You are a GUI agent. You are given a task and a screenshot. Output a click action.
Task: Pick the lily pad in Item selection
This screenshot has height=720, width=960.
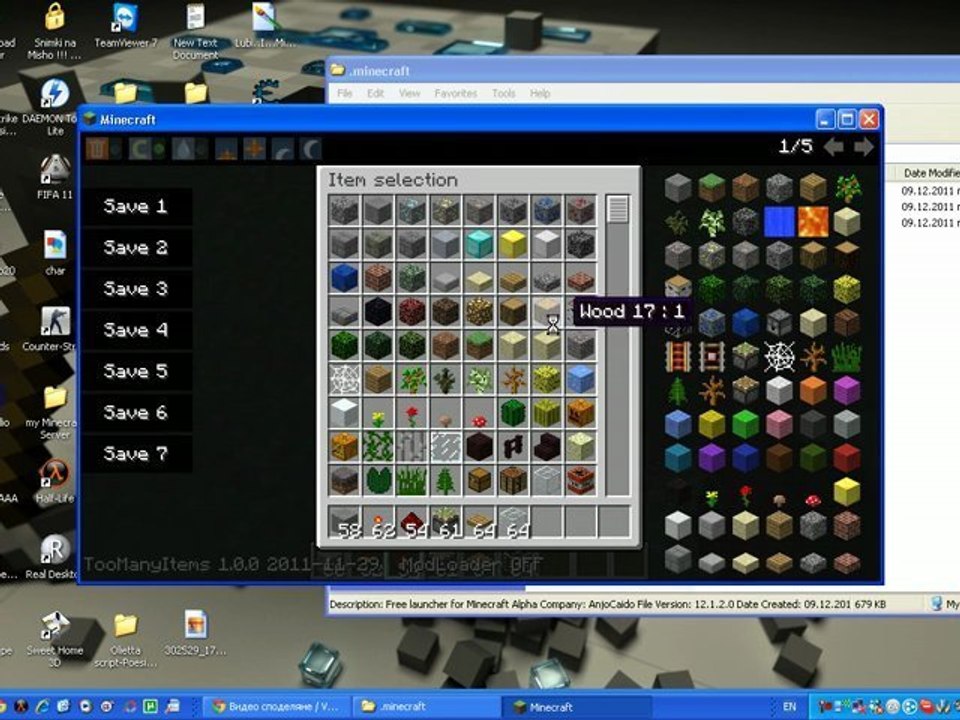point(378,481)
